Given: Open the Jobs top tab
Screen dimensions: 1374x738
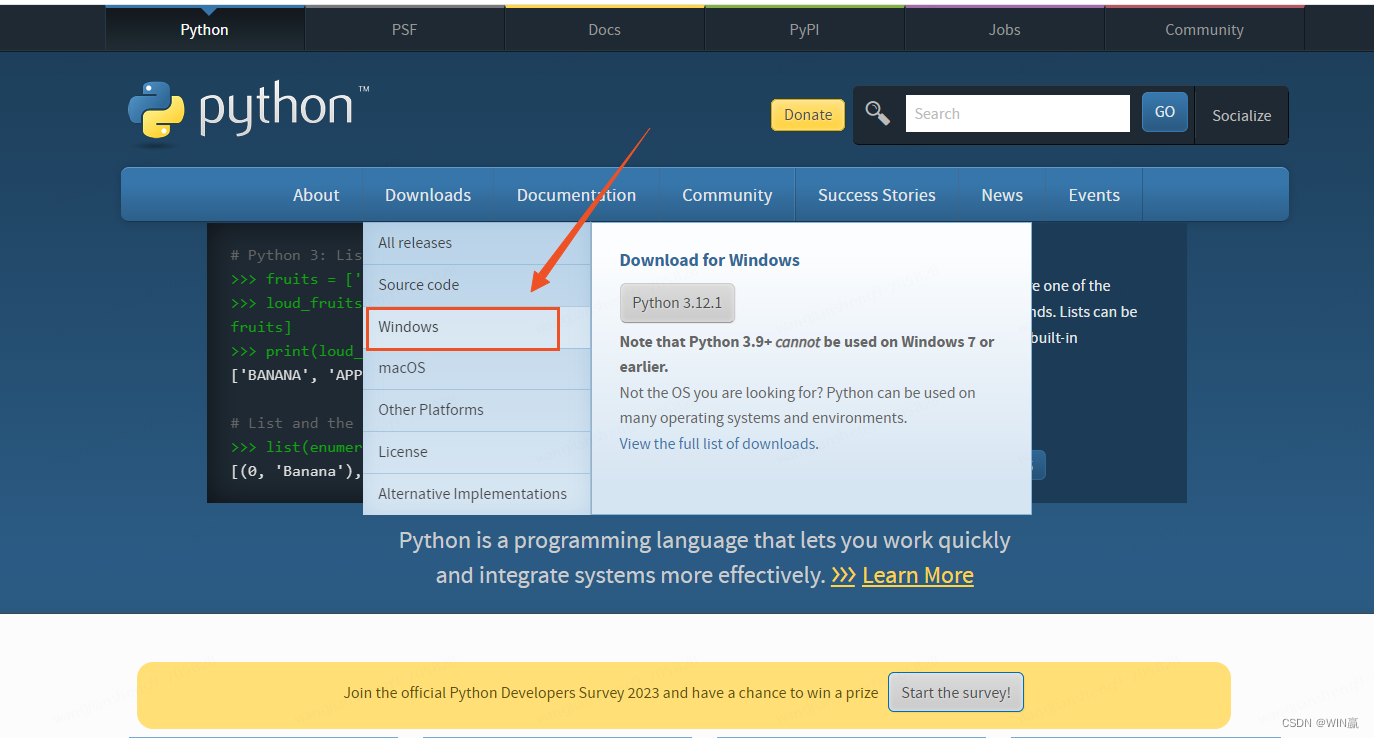Looking at the screenshot, I should point(1004,29).
